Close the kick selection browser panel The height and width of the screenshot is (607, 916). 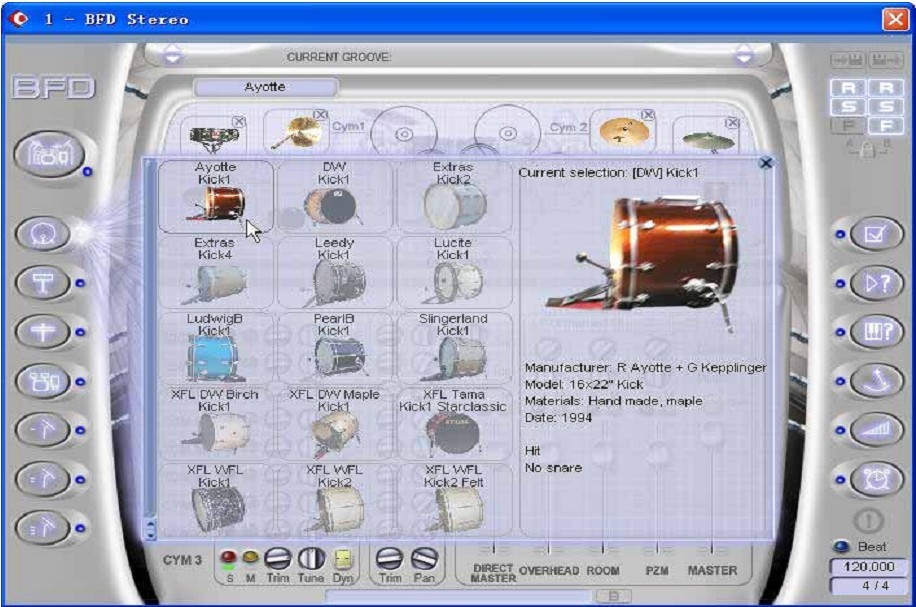pyautogui.click(x=765, y=163)
